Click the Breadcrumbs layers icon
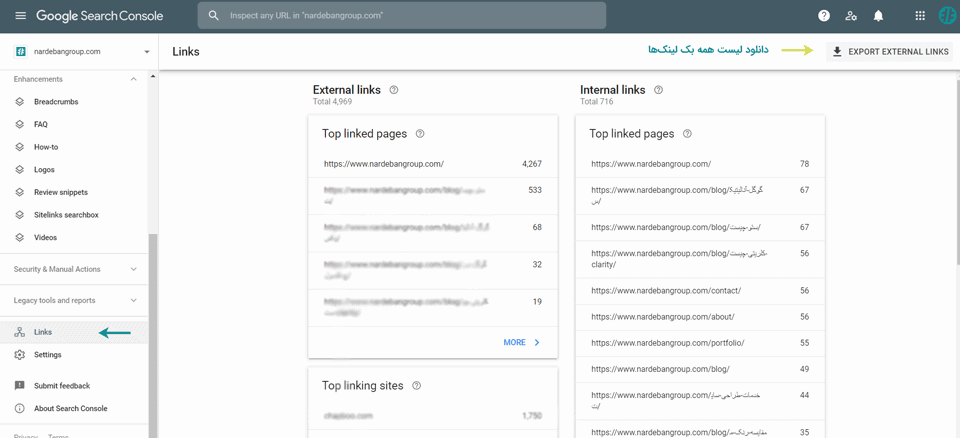960x438 pixels. point(20,102)
